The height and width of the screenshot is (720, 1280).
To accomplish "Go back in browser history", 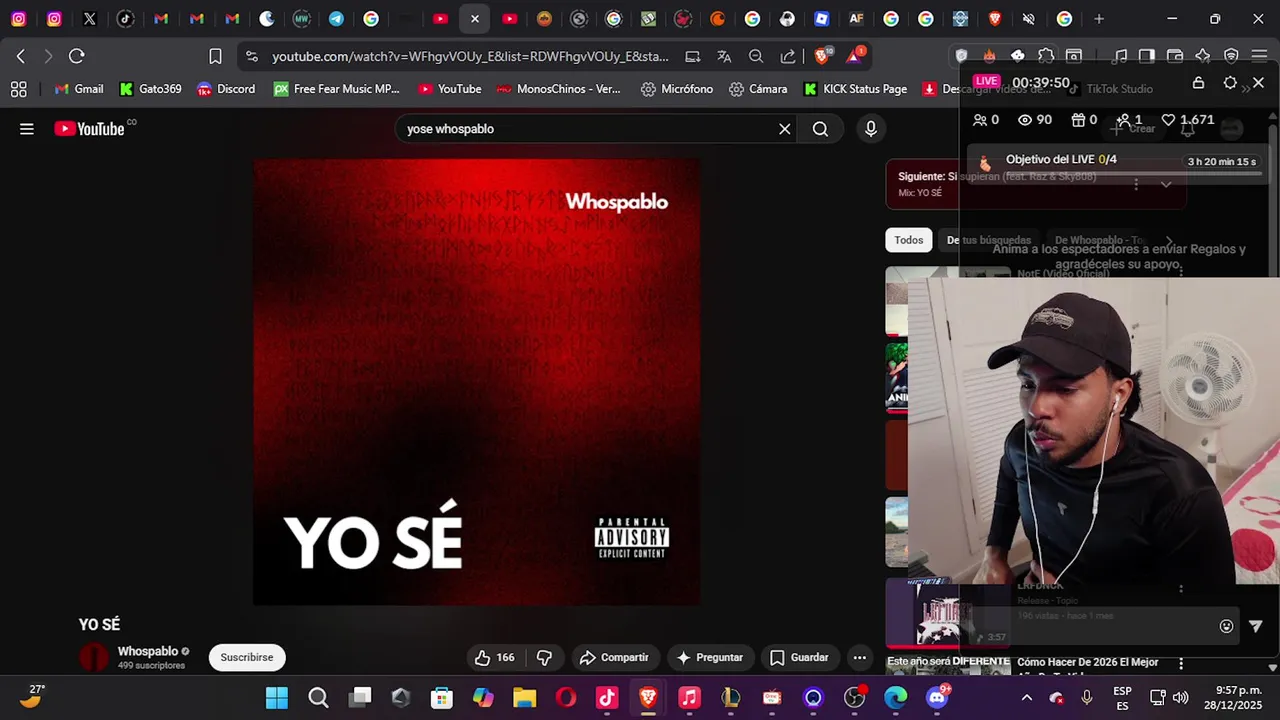I will [21, 56].
